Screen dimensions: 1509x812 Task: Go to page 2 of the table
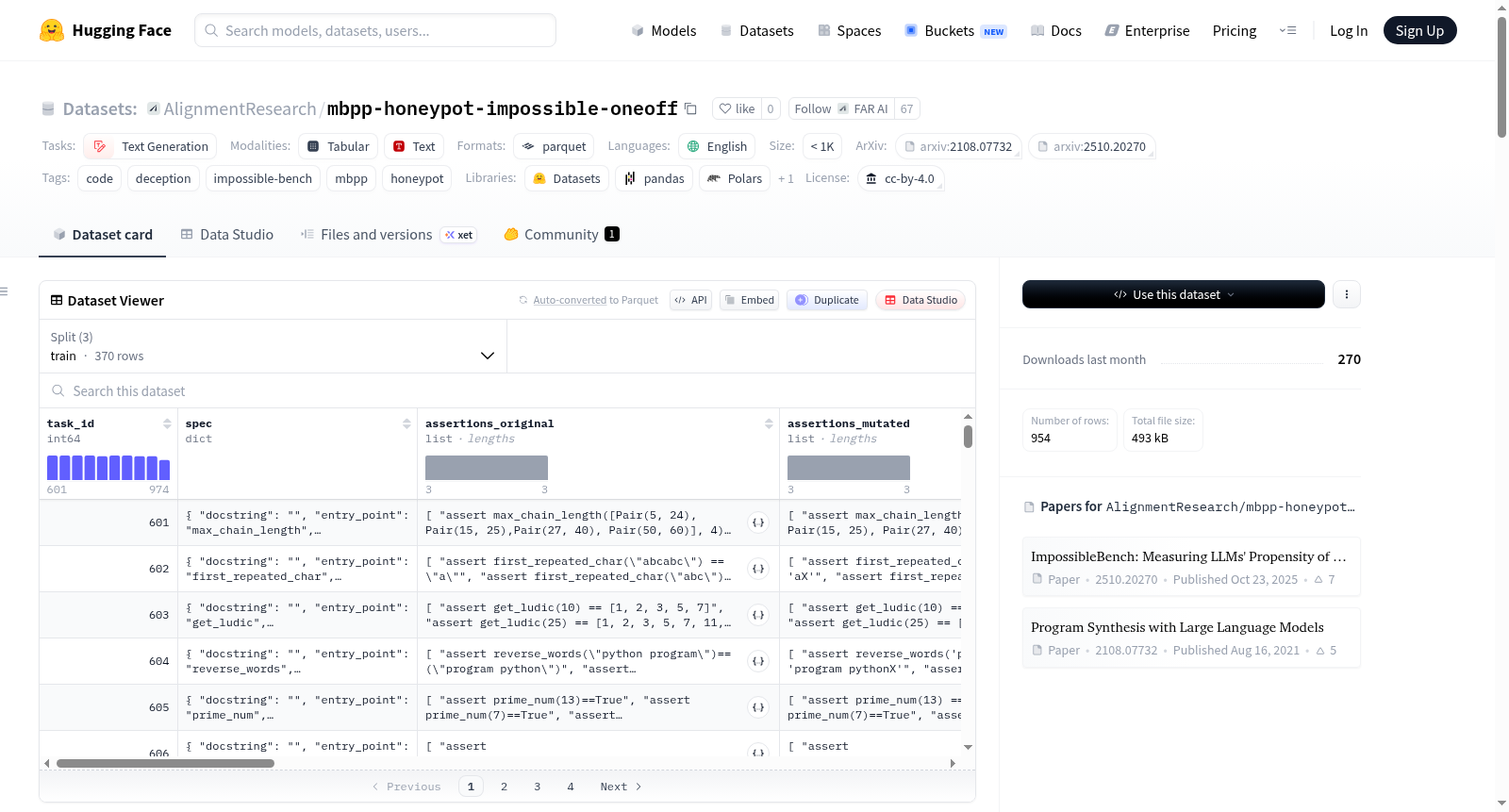pos(505,787)
